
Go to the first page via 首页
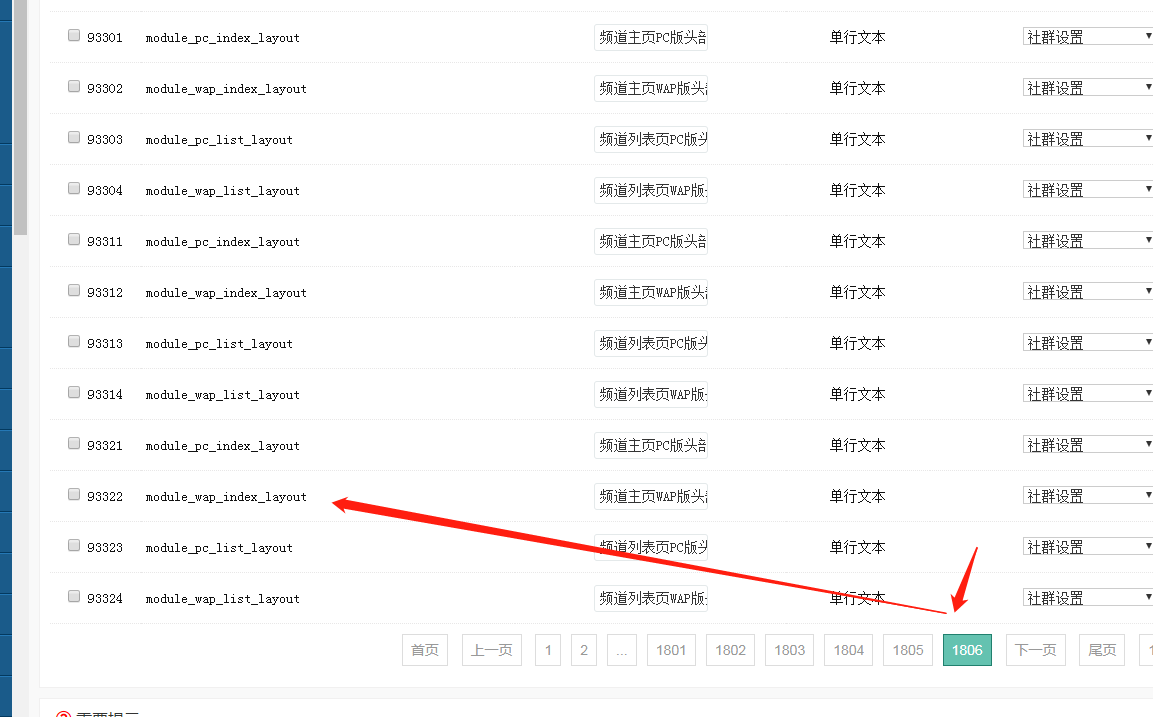(424, 650)
